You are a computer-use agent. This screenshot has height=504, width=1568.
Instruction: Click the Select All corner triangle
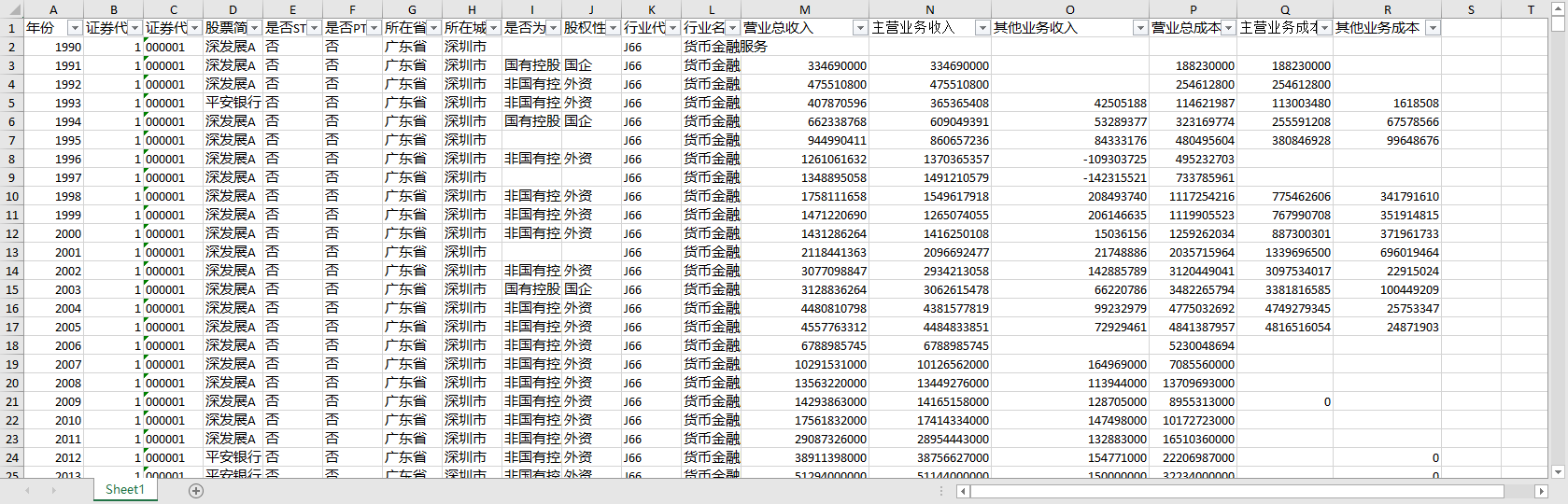tap(11, 9)
